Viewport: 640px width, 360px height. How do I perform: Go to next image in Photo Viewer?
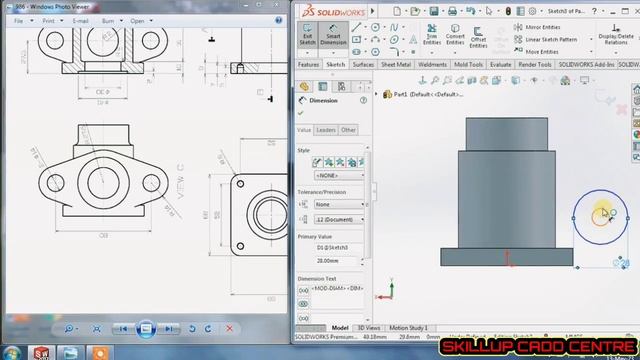[x=169, y=329]
